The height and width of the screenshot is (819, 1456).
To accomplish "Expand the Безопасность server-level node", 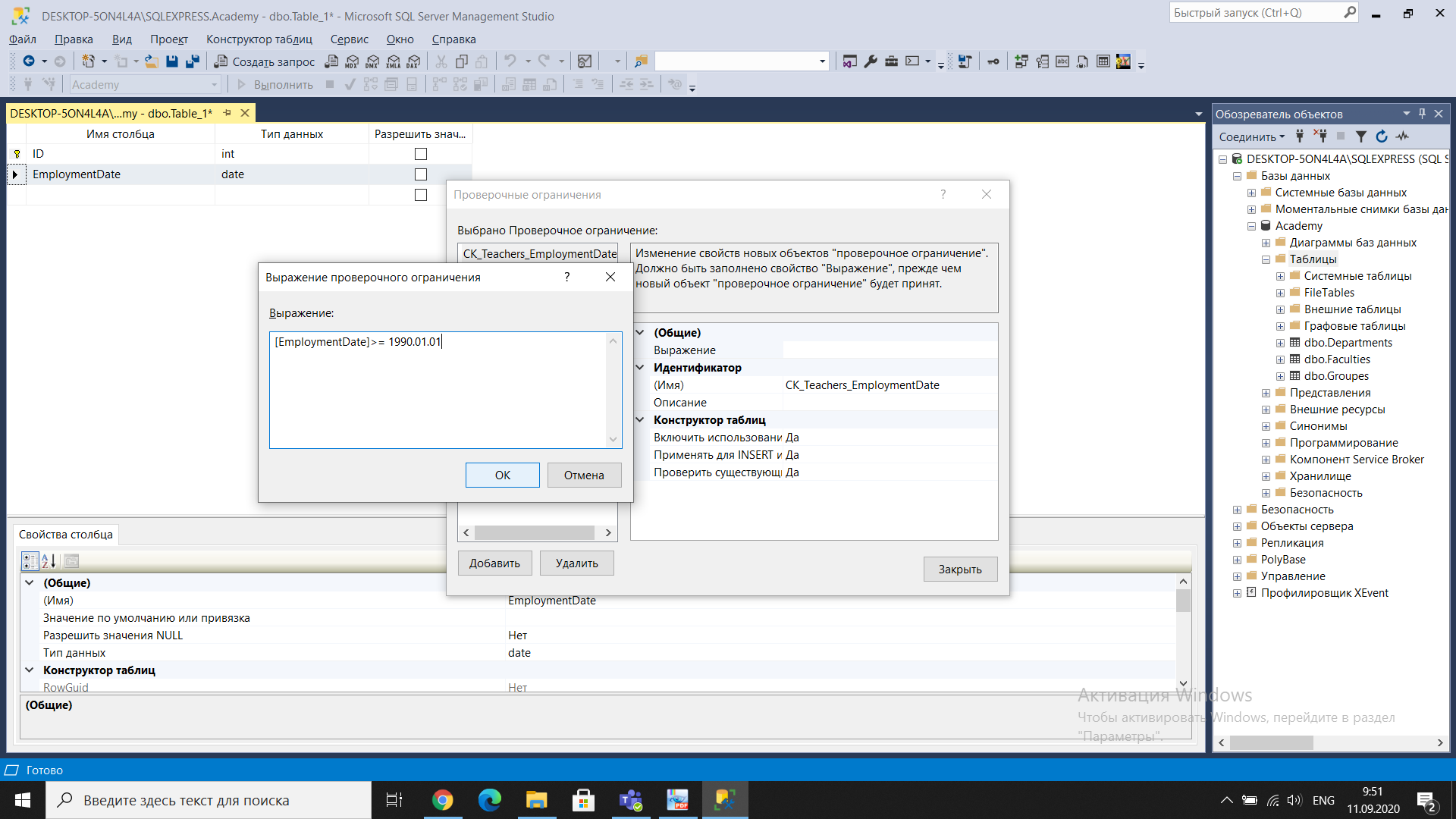I will [x=1237, y=510].
